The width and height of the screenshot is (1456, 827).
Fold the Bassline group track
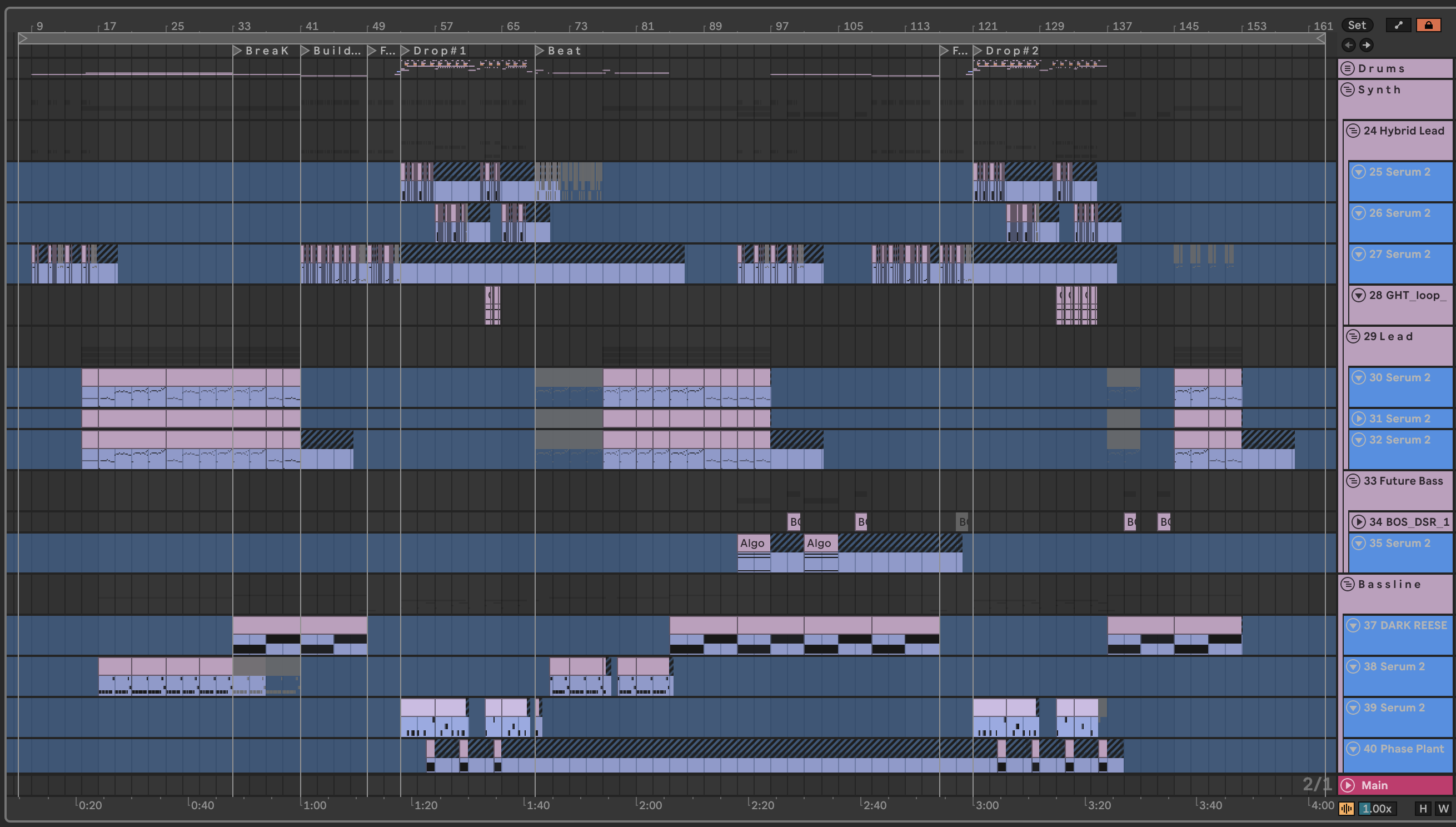1348,585
